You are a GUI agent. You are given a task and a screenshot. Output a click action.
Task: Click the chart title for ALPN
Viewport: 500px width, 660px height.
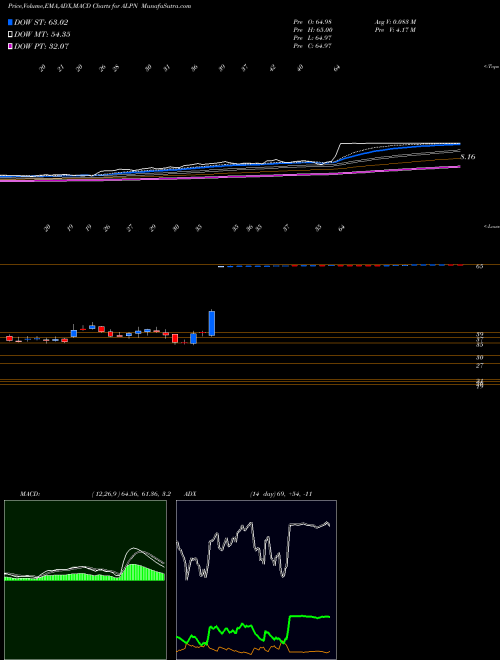coord(99,6)
